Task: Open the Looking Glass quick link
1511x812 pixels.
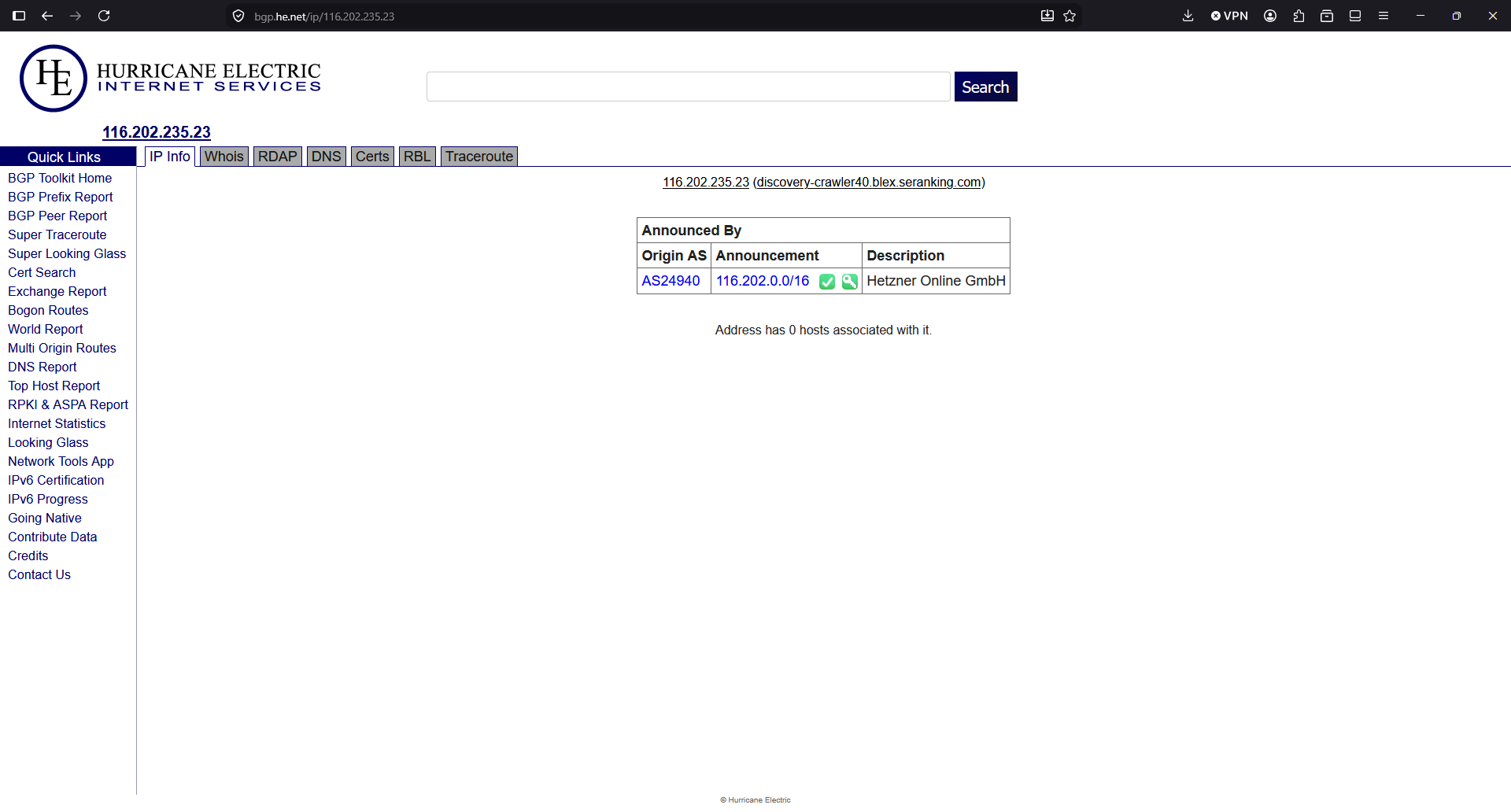Action: tap(48, 442)
